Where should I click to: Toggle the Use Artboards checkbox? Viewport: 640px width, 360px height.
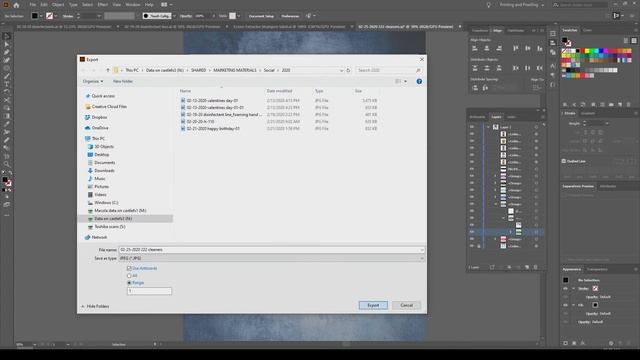point(129,269)
